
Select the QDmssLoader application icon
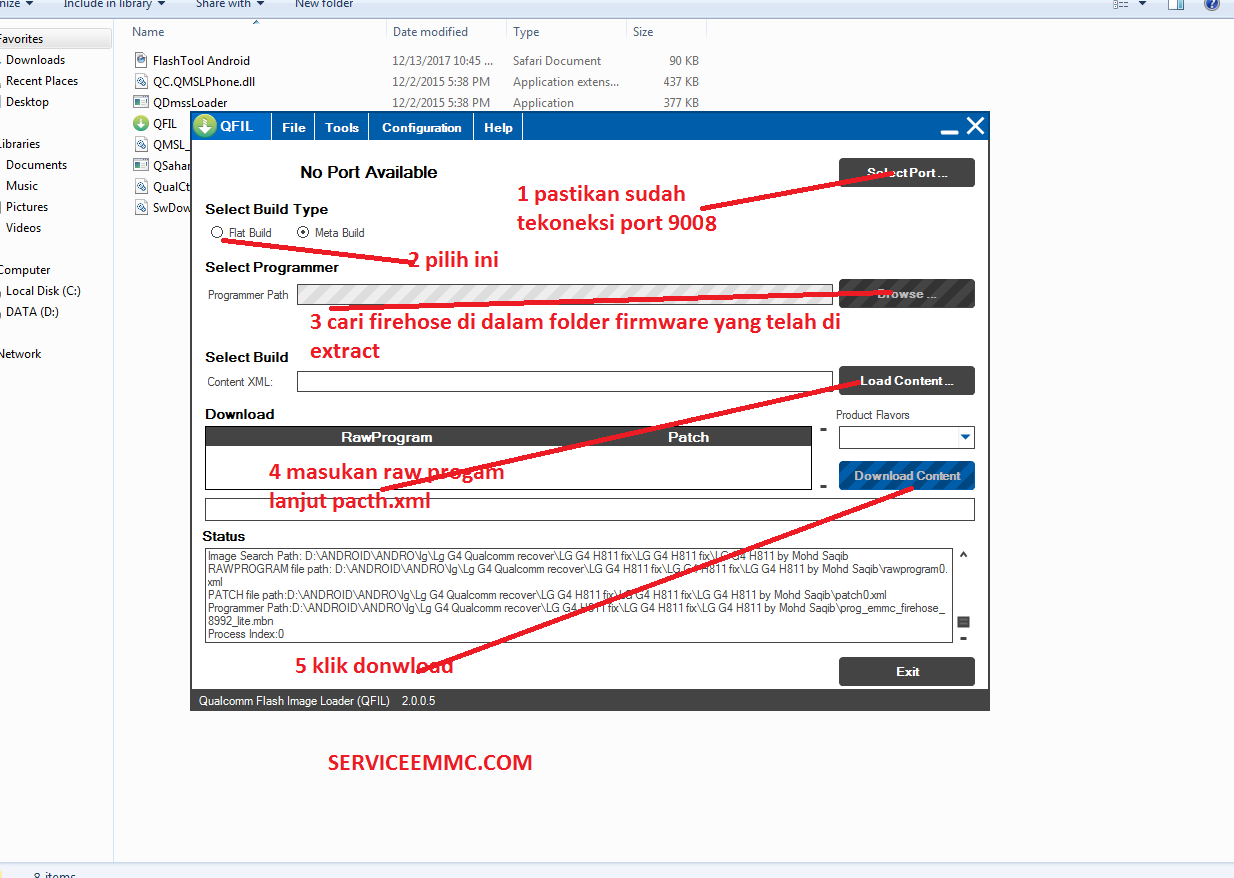[x=141, y=103]
